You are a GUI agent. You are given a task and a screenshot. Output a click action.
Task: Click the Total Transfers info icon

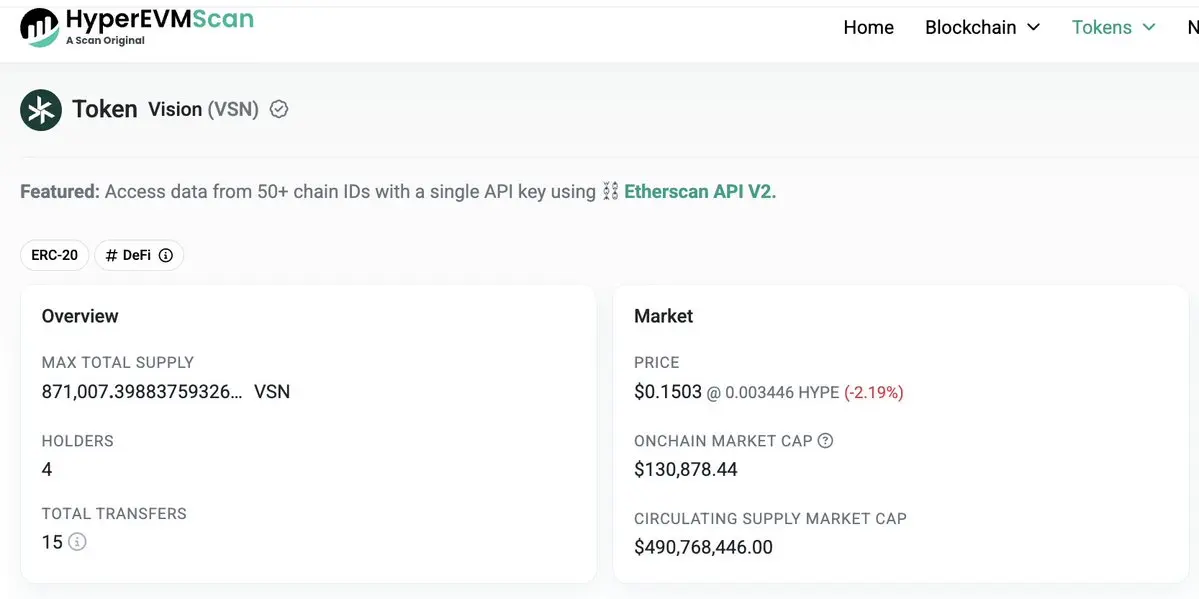click(77, 542)
